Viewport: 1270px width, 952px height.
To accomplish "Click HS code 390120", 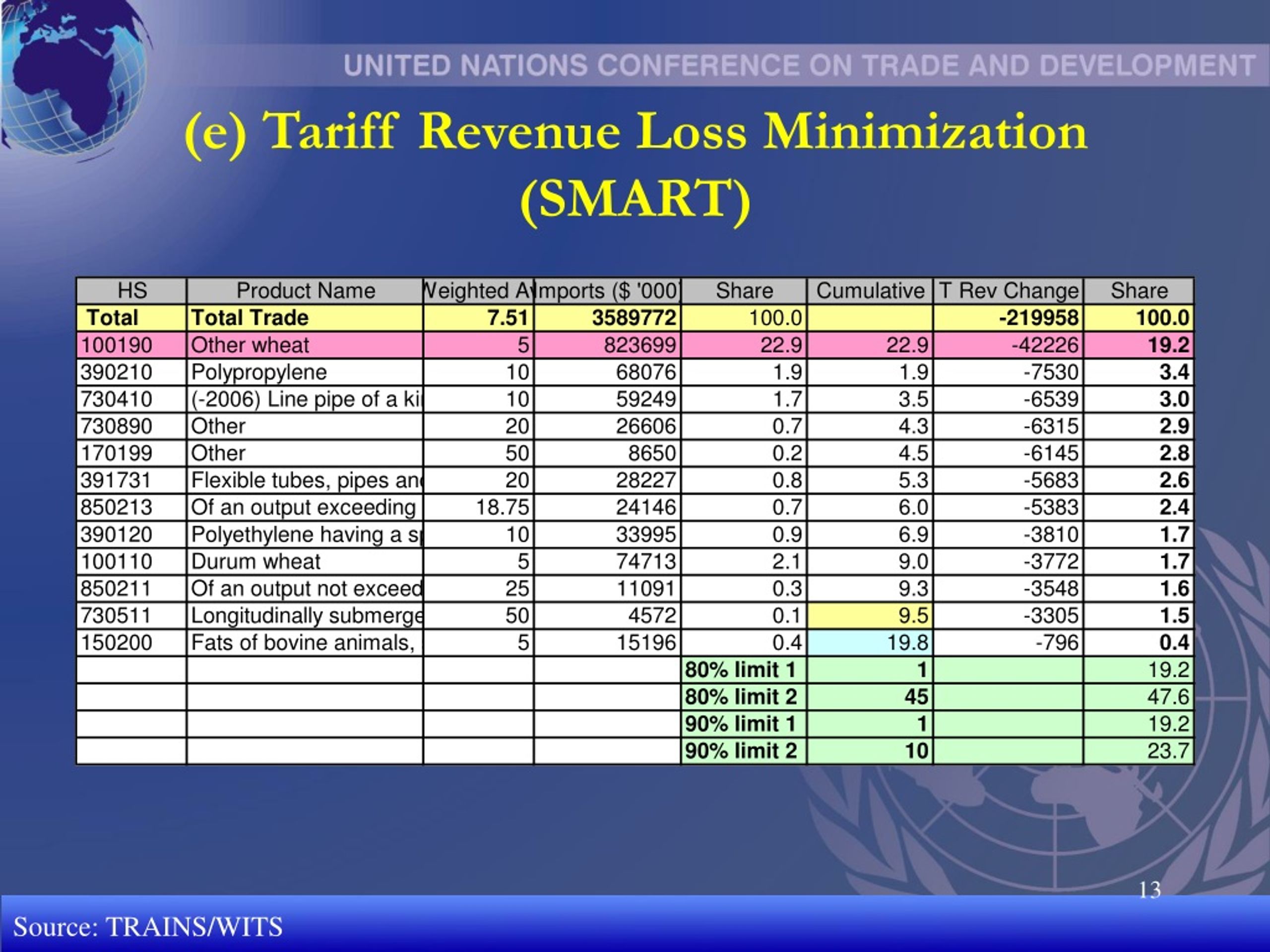I will 131,534.
